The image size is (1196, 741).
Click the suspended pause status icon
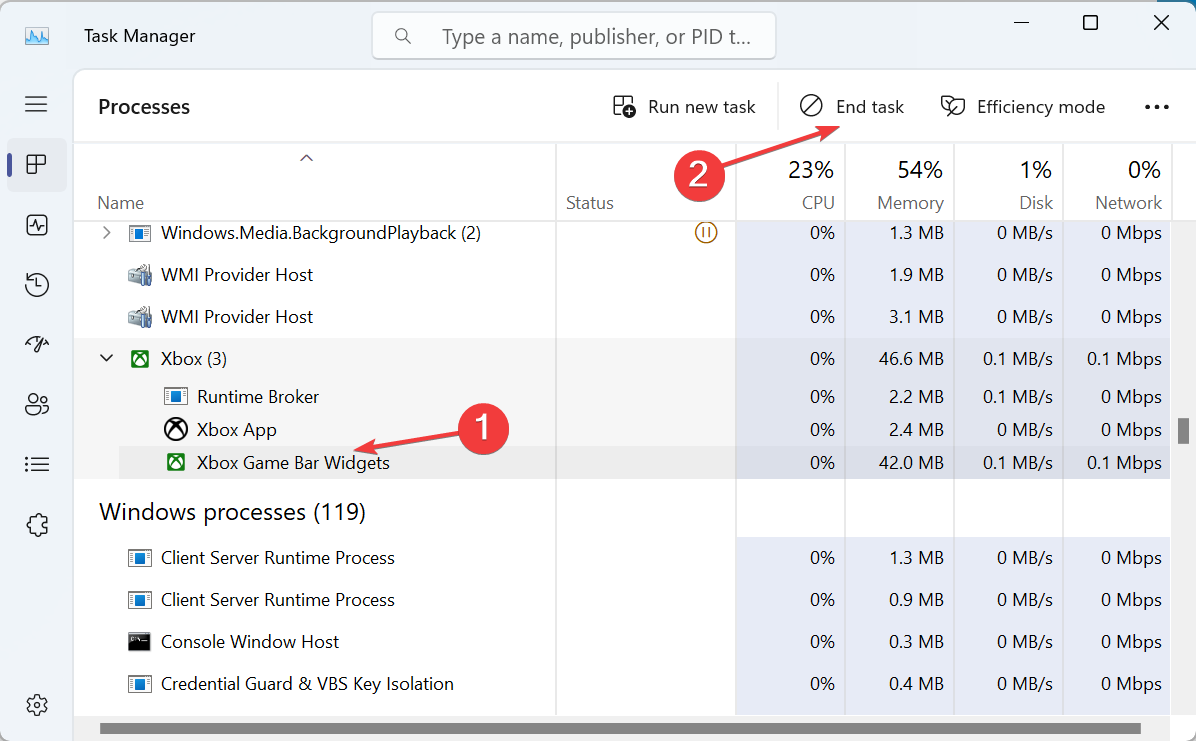coord(706,232)
